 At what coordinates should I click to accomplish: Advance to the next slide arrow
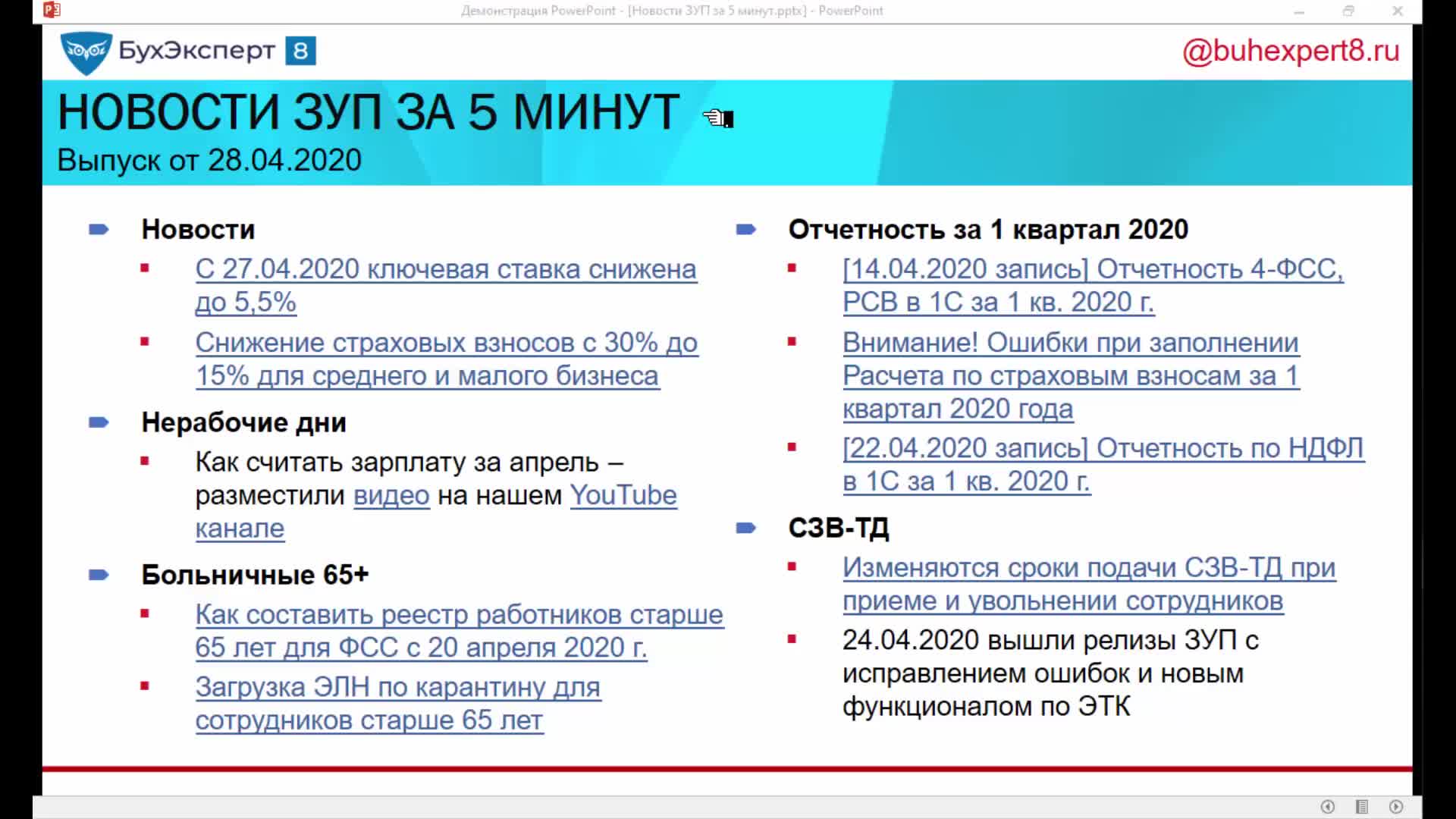pyautogui.click(x=1396, y=807)
